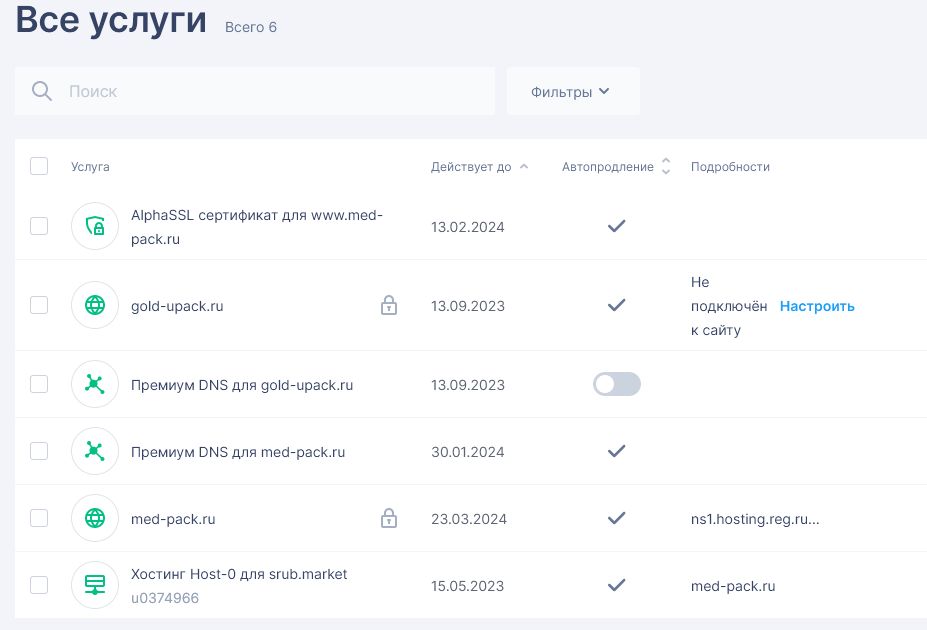Click the hosting server icon for srub.market
The image size is (927, 630).
(x=95, y=586)
